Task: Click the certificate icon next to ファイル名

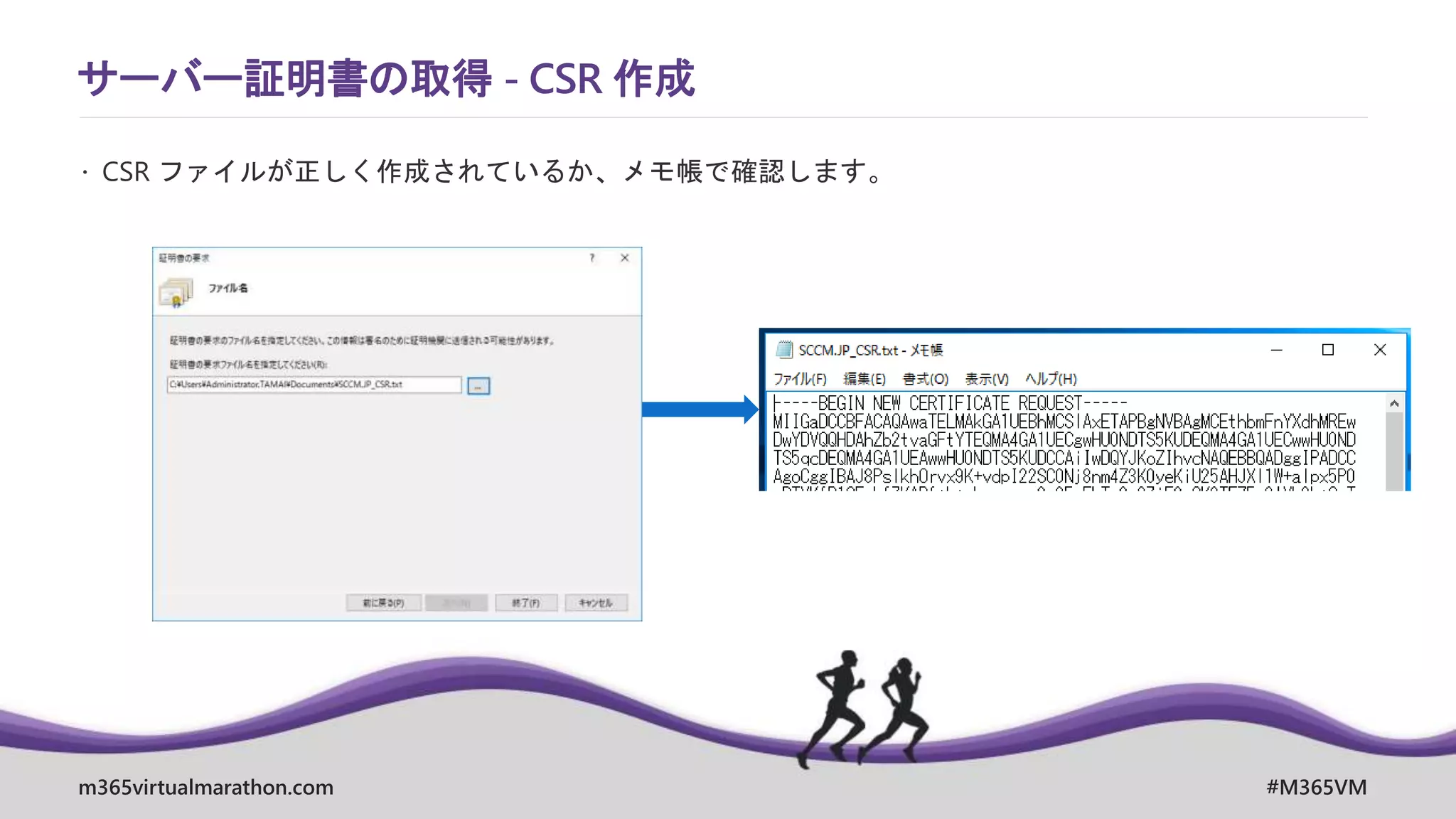Action: pyautogui.click(x=176, y=292)
